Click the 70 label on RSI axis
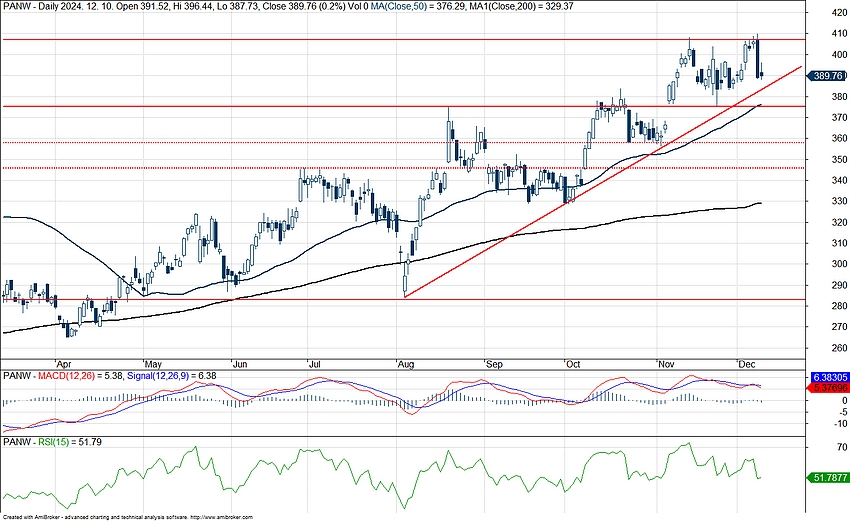The width and height of the screenshot is (850, 521). [842, 447]
